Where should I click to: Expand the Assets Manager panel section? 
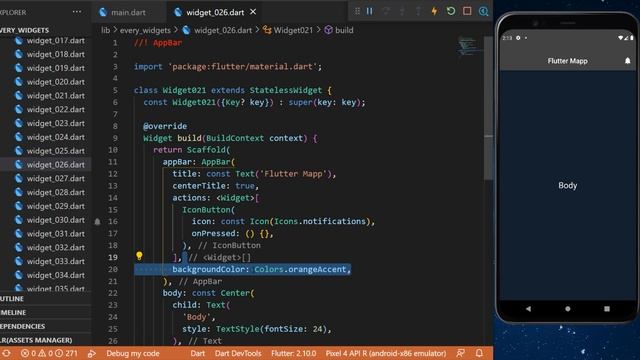(45, 340)
